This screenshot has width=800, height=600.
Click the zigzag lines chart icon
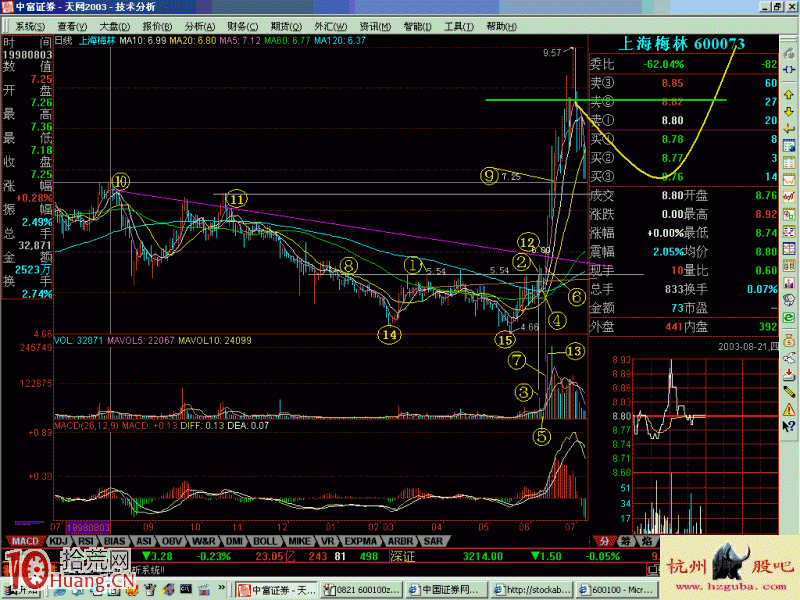click(x=789, y=232)
